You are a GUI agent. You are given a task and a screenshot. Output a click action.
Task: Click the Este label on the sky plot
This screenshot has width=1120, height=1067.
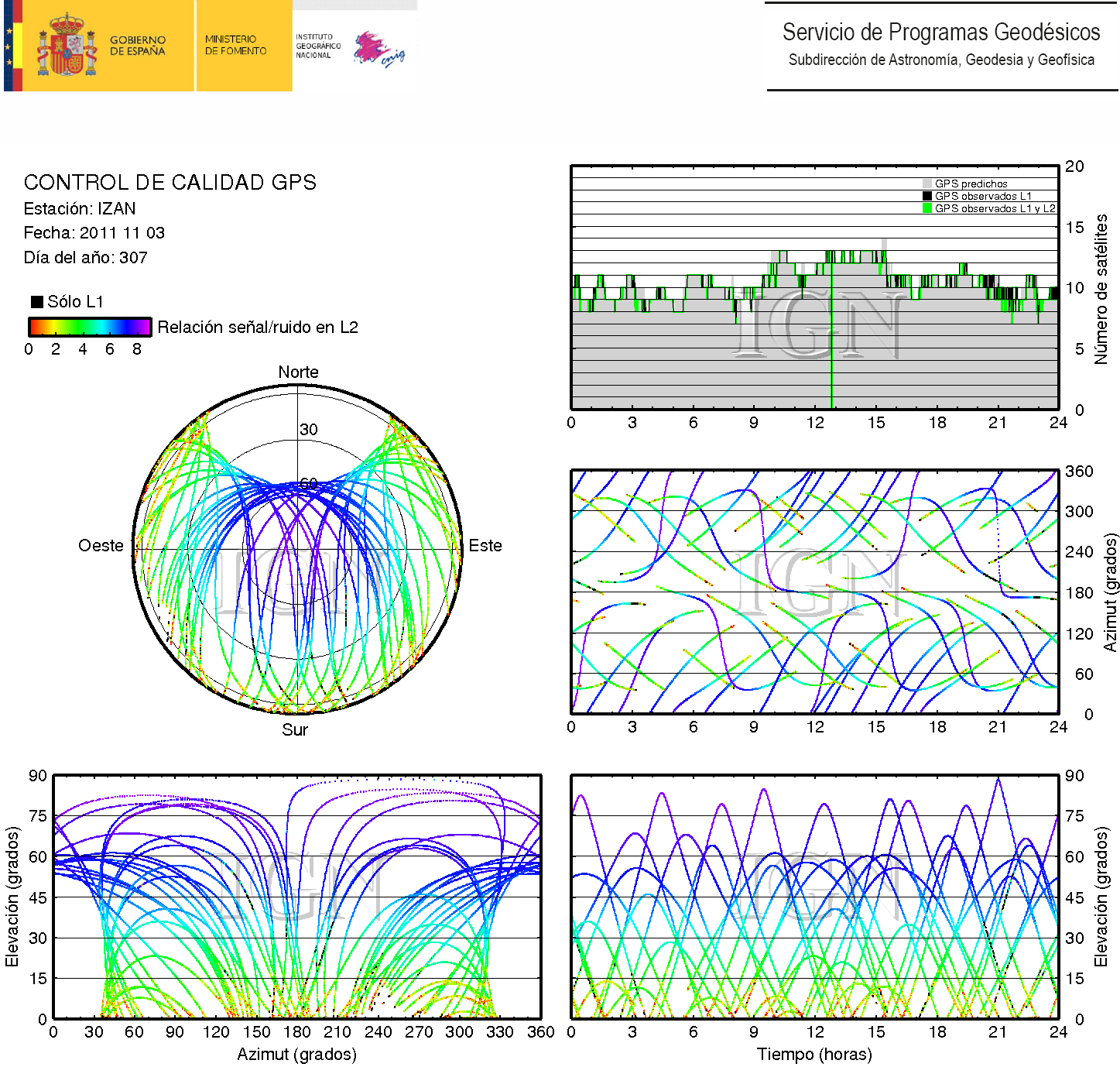click(485, 545)
